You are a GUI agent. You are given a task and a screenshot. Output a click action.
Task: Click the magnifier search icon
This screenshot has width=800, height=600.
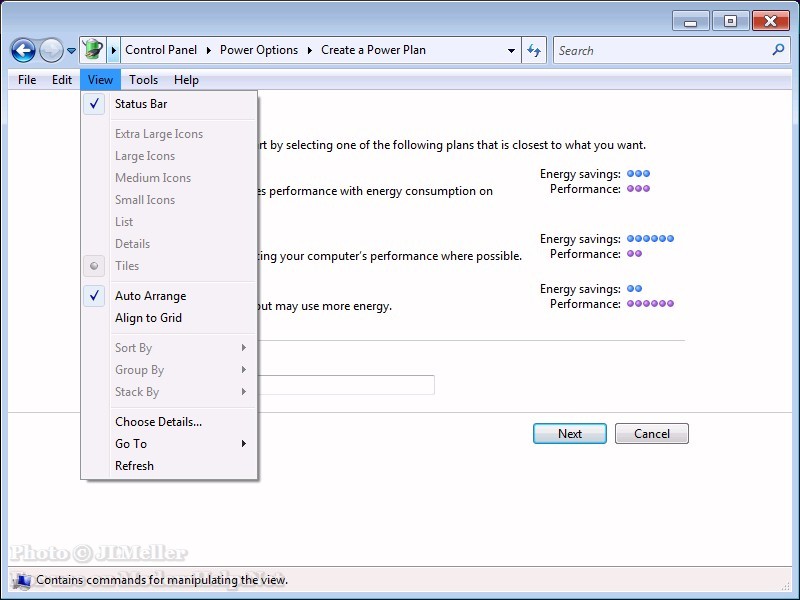click(778, 50)
